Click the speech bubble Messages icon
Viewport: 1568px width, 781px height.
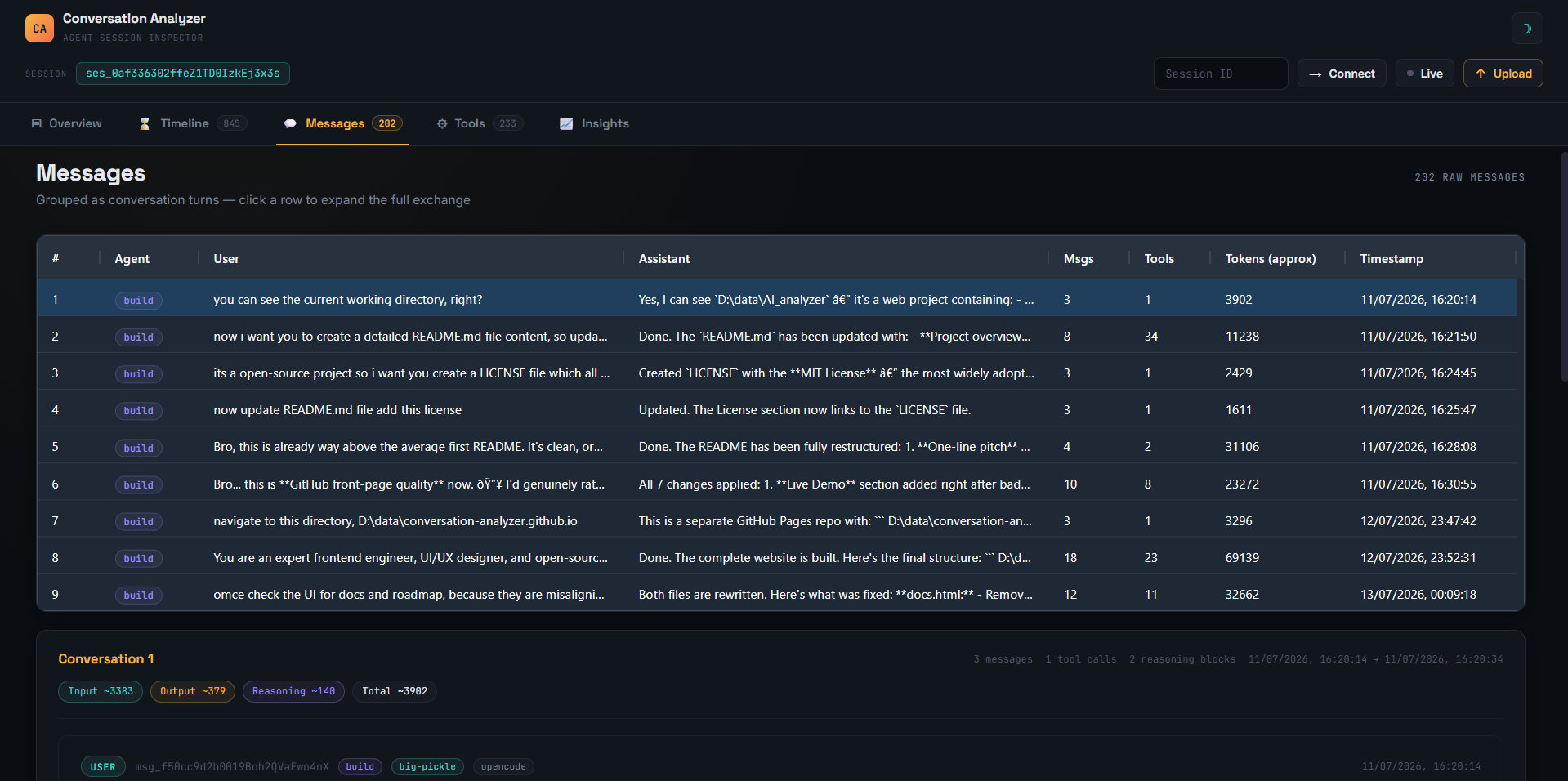click(290, 123)
